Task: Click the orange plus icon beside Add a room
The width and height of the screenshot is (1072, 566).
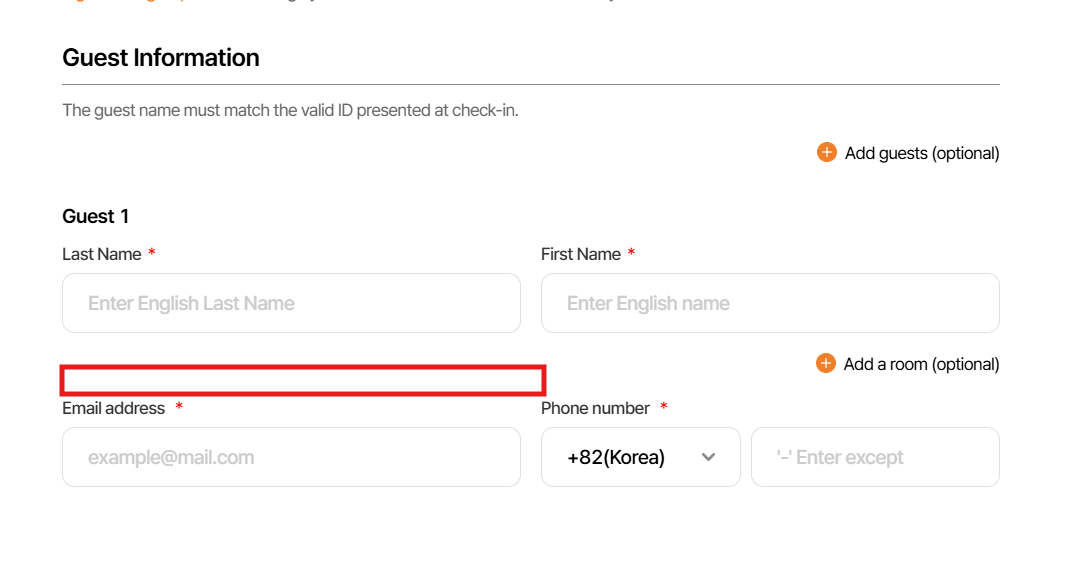Action: tap(826, 364)
